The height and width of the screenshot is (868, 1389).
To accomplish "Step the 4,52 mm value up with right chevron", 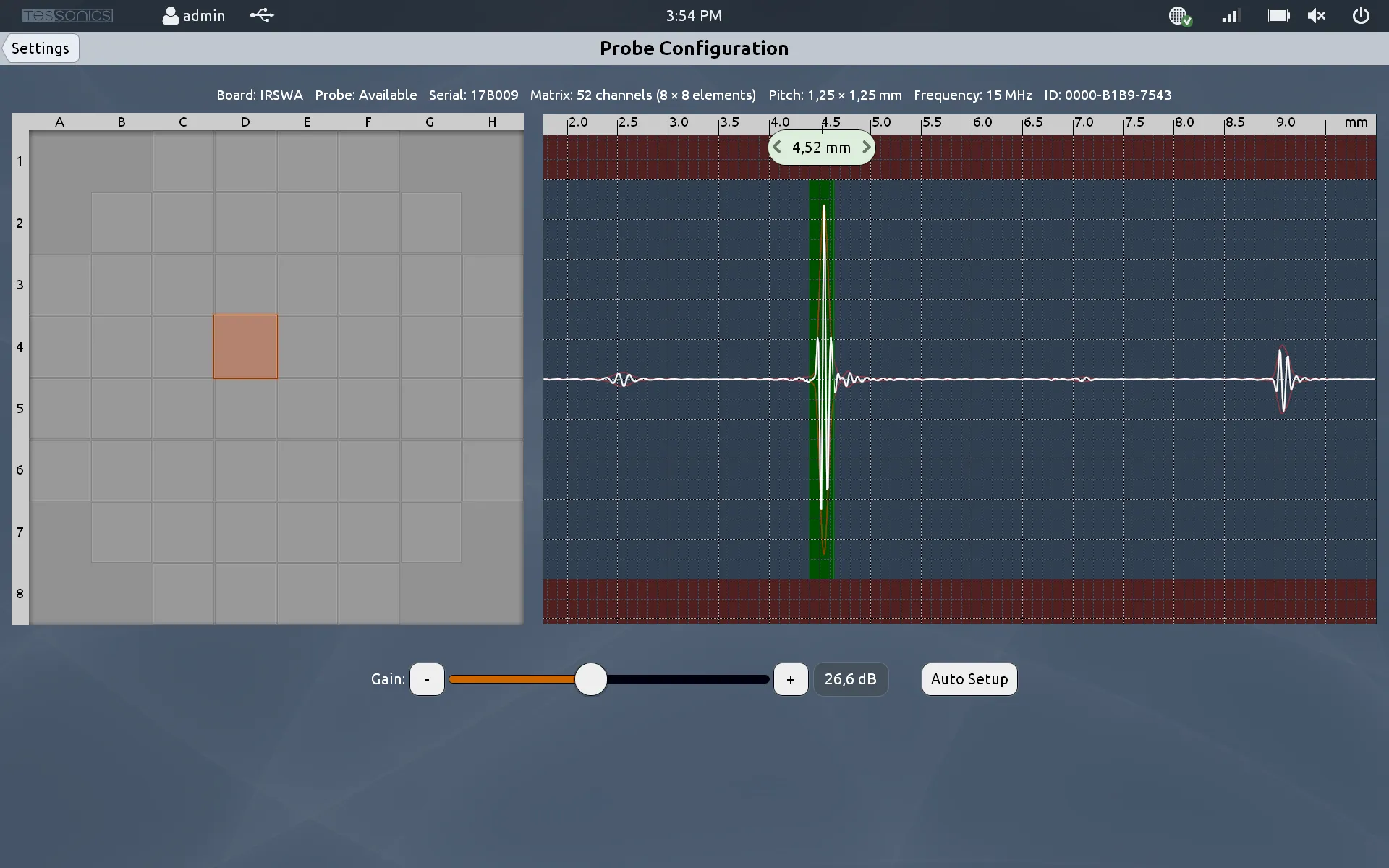I will pos(866,147).
